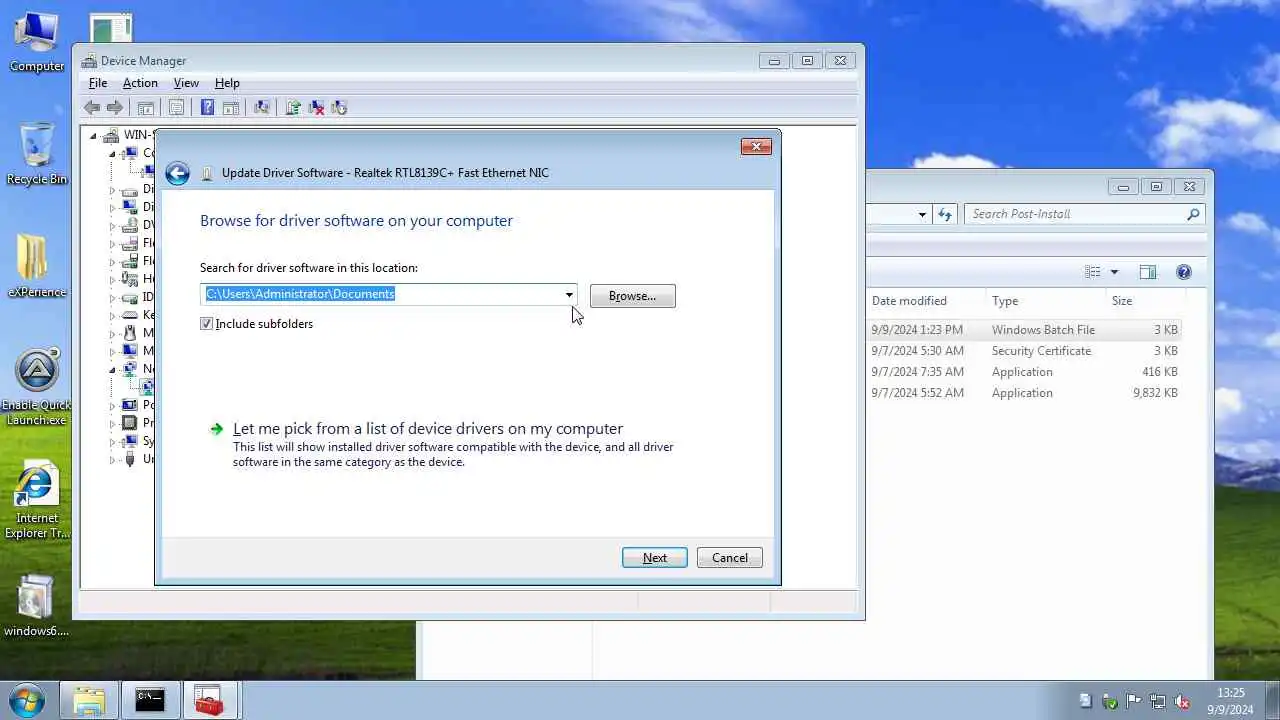Select the Enable Quick Launch.exe desktop icon

point(37,388)
